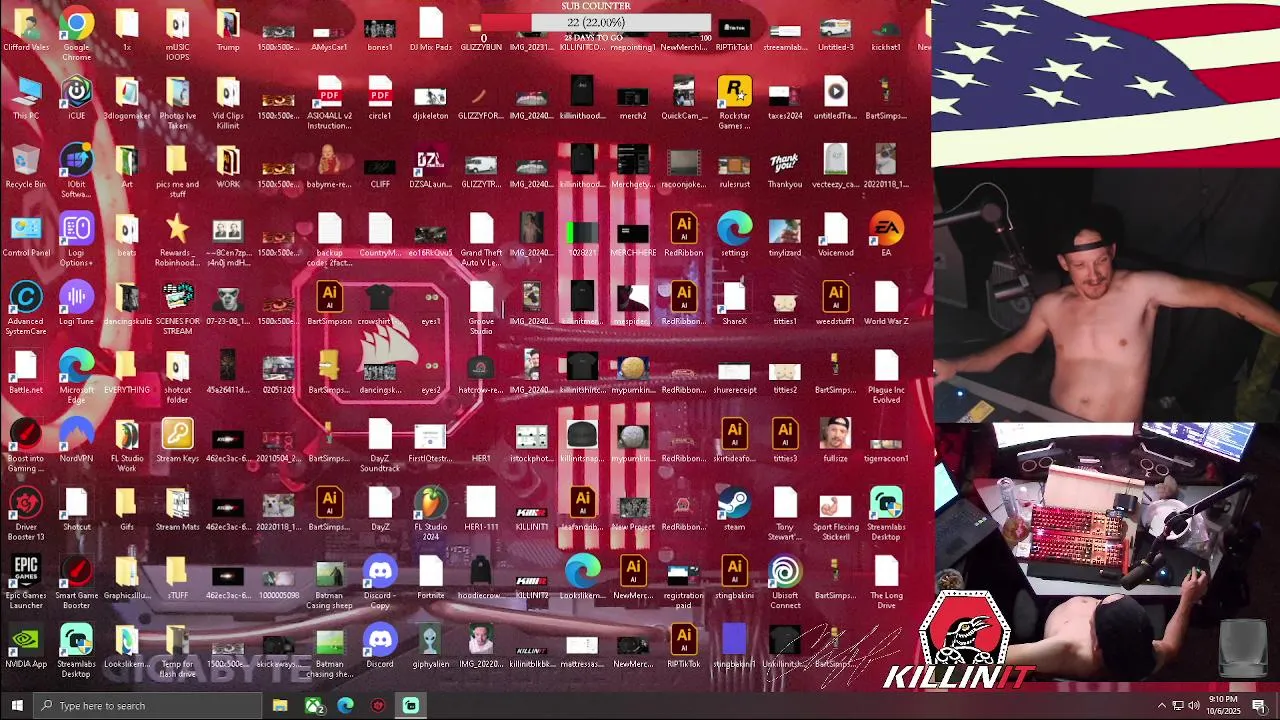Open the Driver Booster 13 icon
The width and height of the screenshot is (1280, 720).
pos(25,503)
